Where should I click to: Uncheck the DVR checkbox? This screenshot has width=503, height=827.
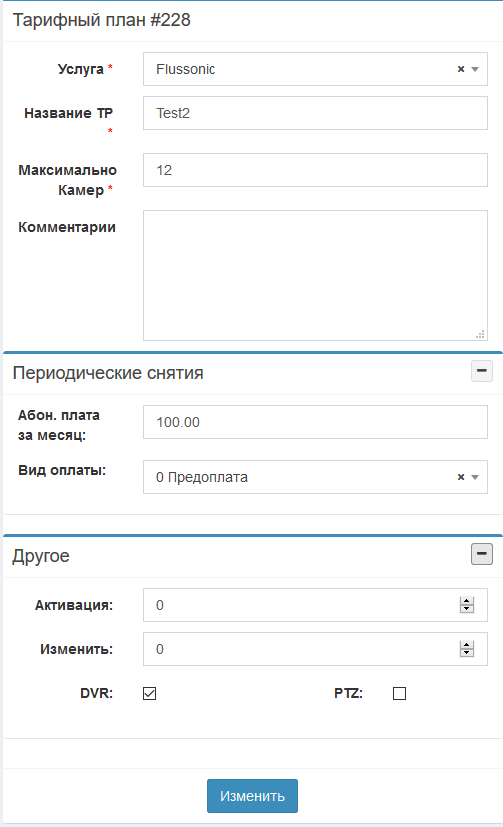[150, 693]
